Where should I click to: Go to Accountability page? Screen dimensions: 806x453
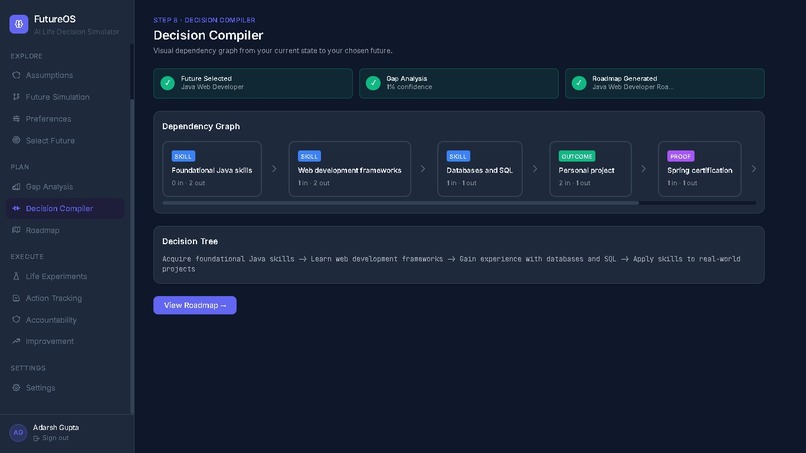[65, 319]
